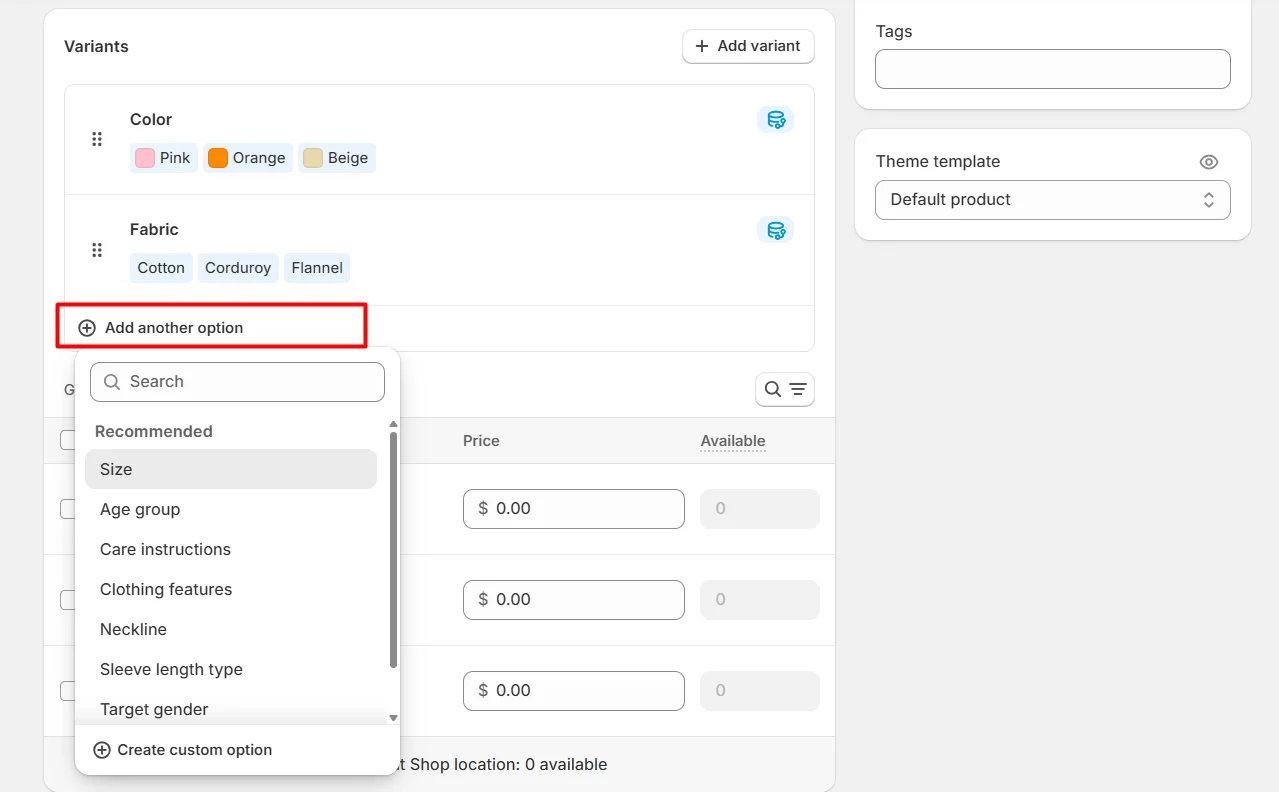This screenshot has width=1279, height=792.
Task: Open the Default product theme template dropdown
Action: pos(1052,199)
